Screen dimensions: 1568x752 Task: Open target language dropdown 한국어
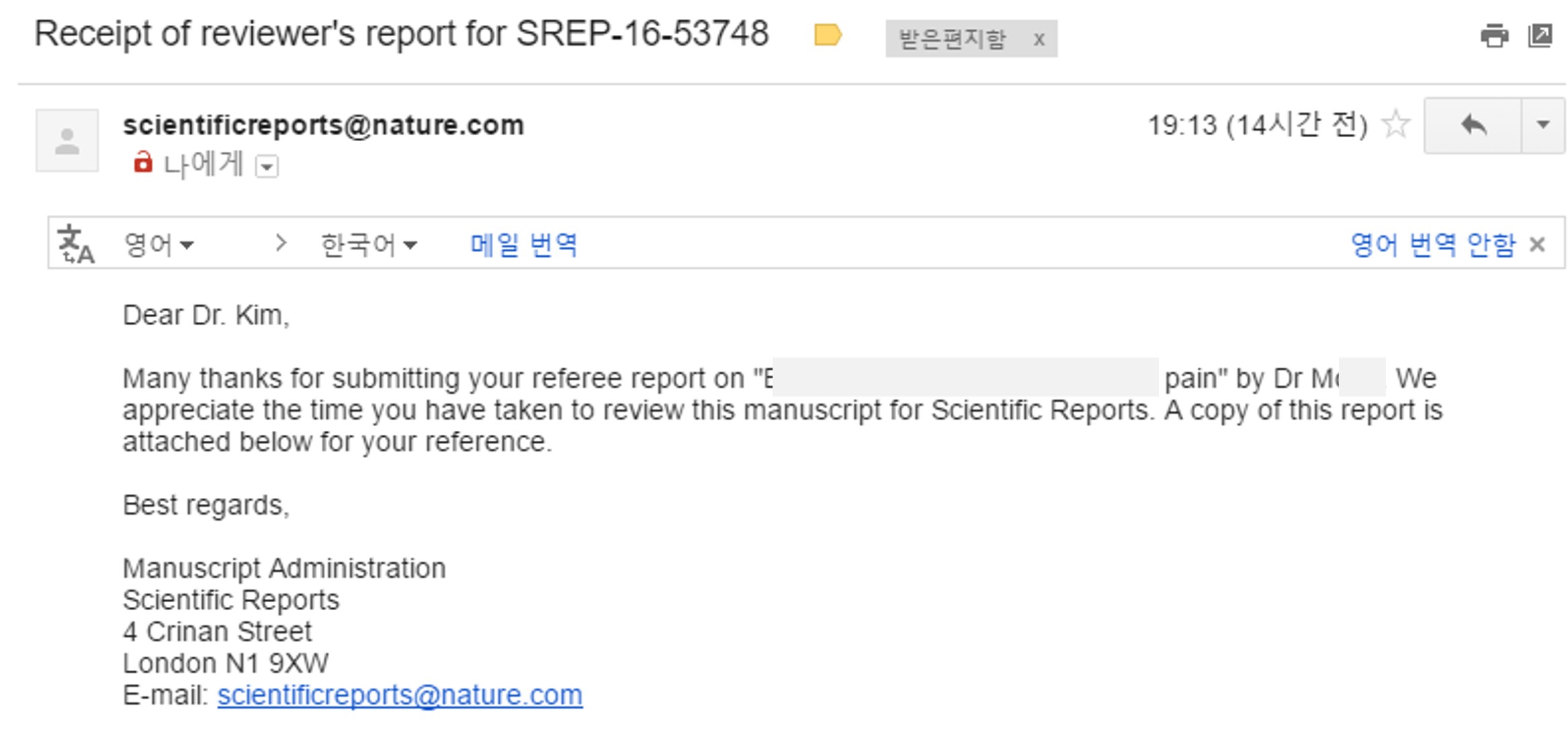369,245
